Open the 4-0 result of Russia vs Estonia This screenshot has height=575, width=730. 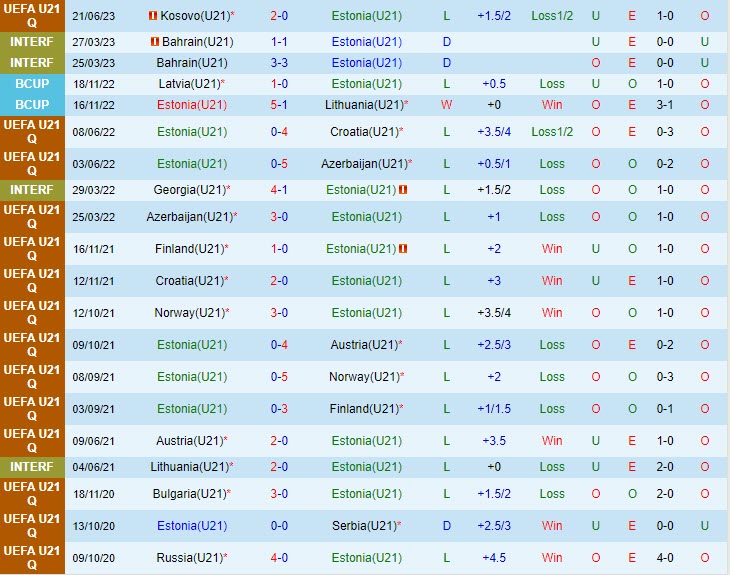pos(279,558)
